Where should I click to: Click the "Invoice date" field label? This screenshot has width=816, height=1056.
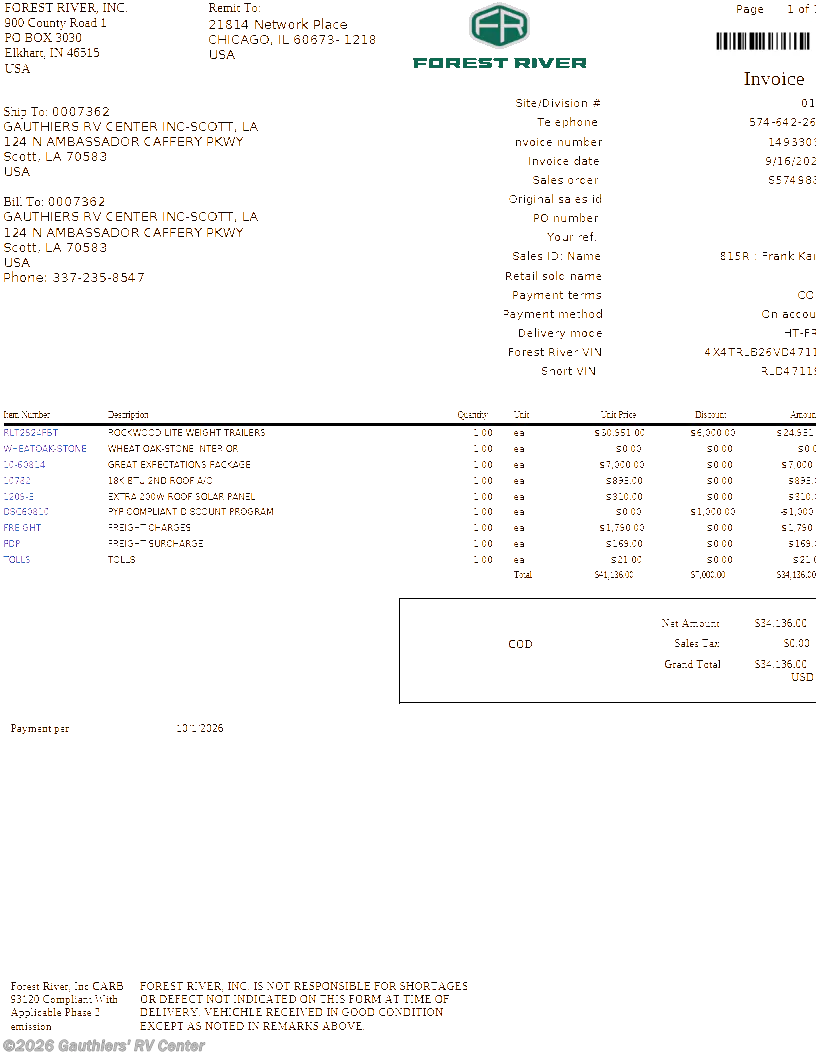[564, 161]
